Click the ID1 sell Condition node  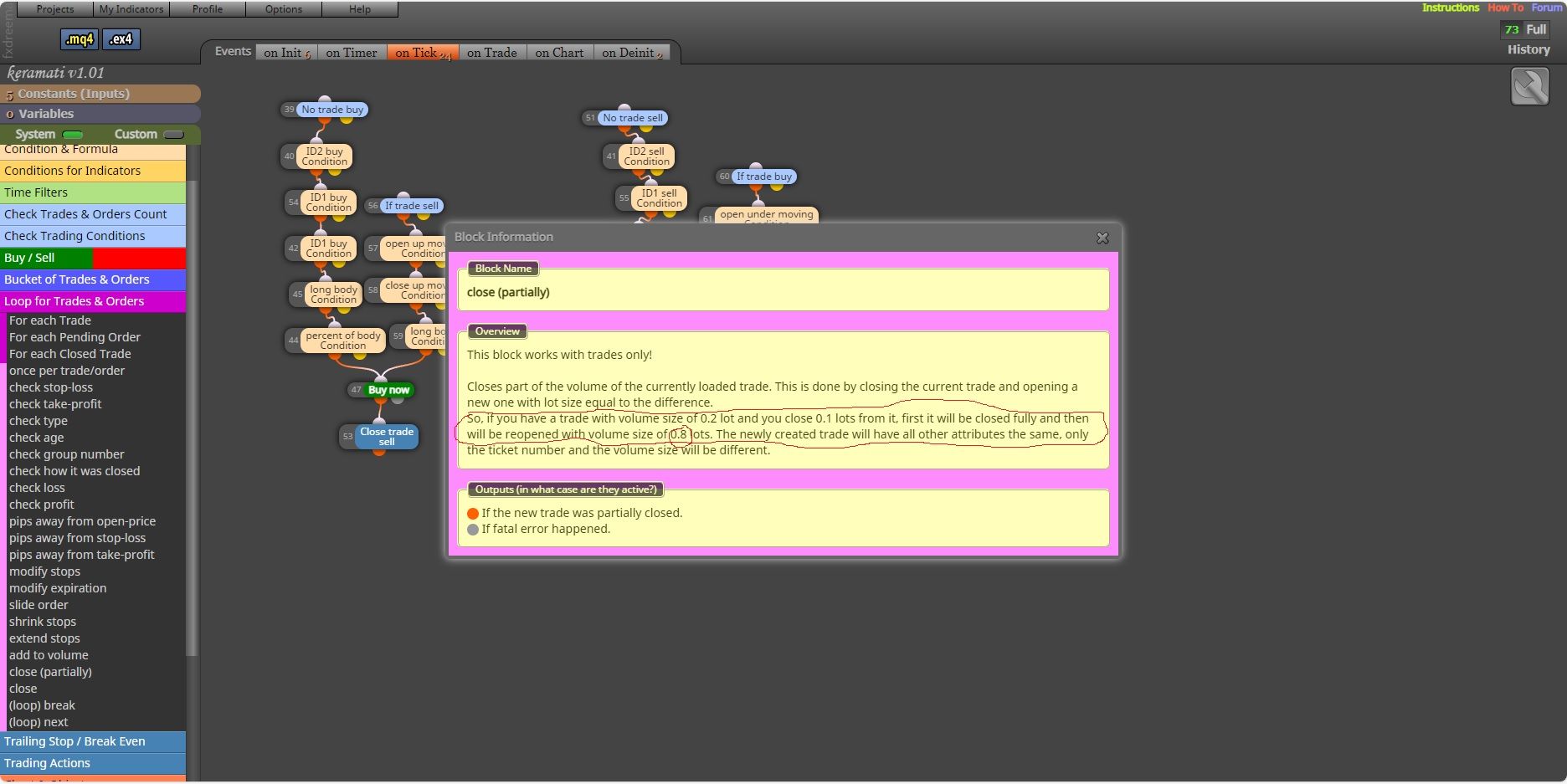click(x=659, y=198)
